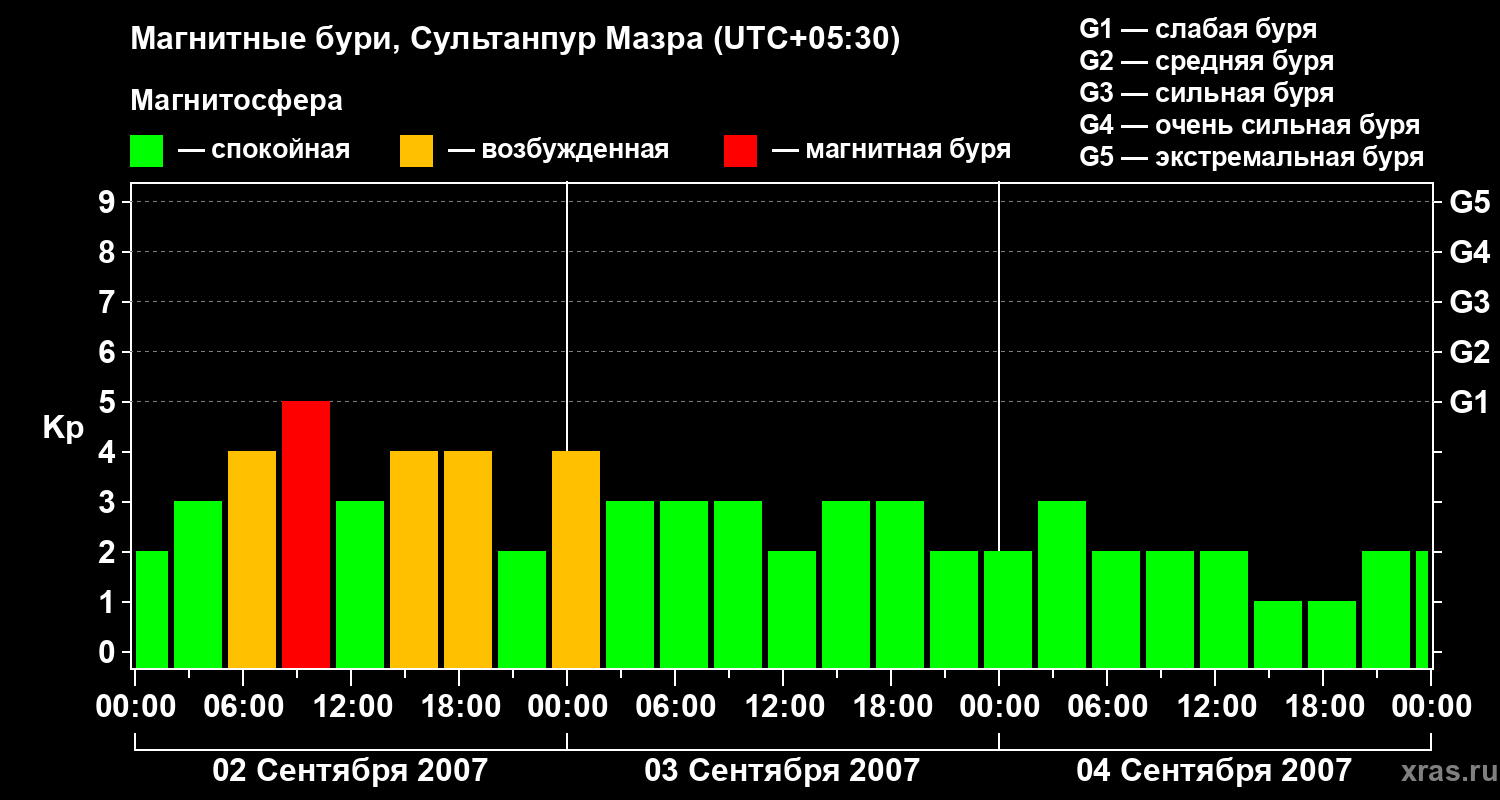Select Kp 3 green bar on 04 Сентября
This screenshot has width=1500, height=800.
[x=1062, y=584]
